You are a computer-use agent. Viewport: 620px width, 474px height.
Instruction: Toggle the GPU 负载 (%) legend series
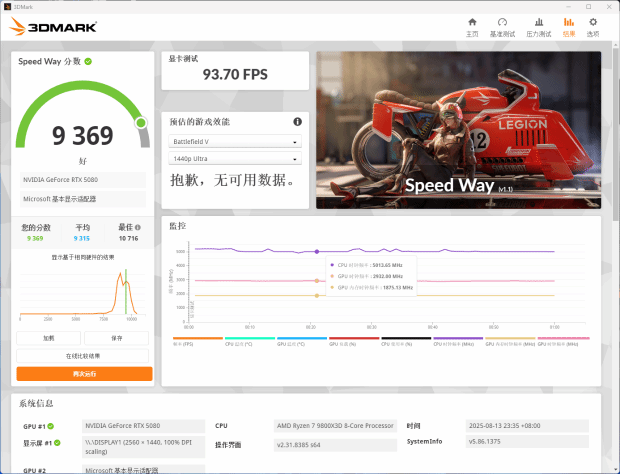[x=354, y=342]
